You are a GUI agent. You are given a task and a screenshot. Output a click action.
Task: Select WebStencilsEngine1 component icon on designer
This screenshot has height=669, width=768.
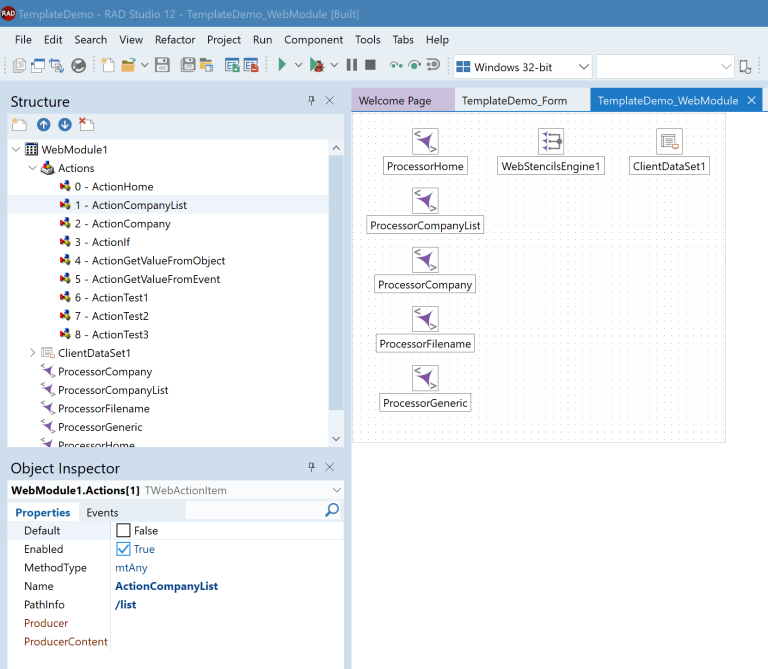pos(551,141)
